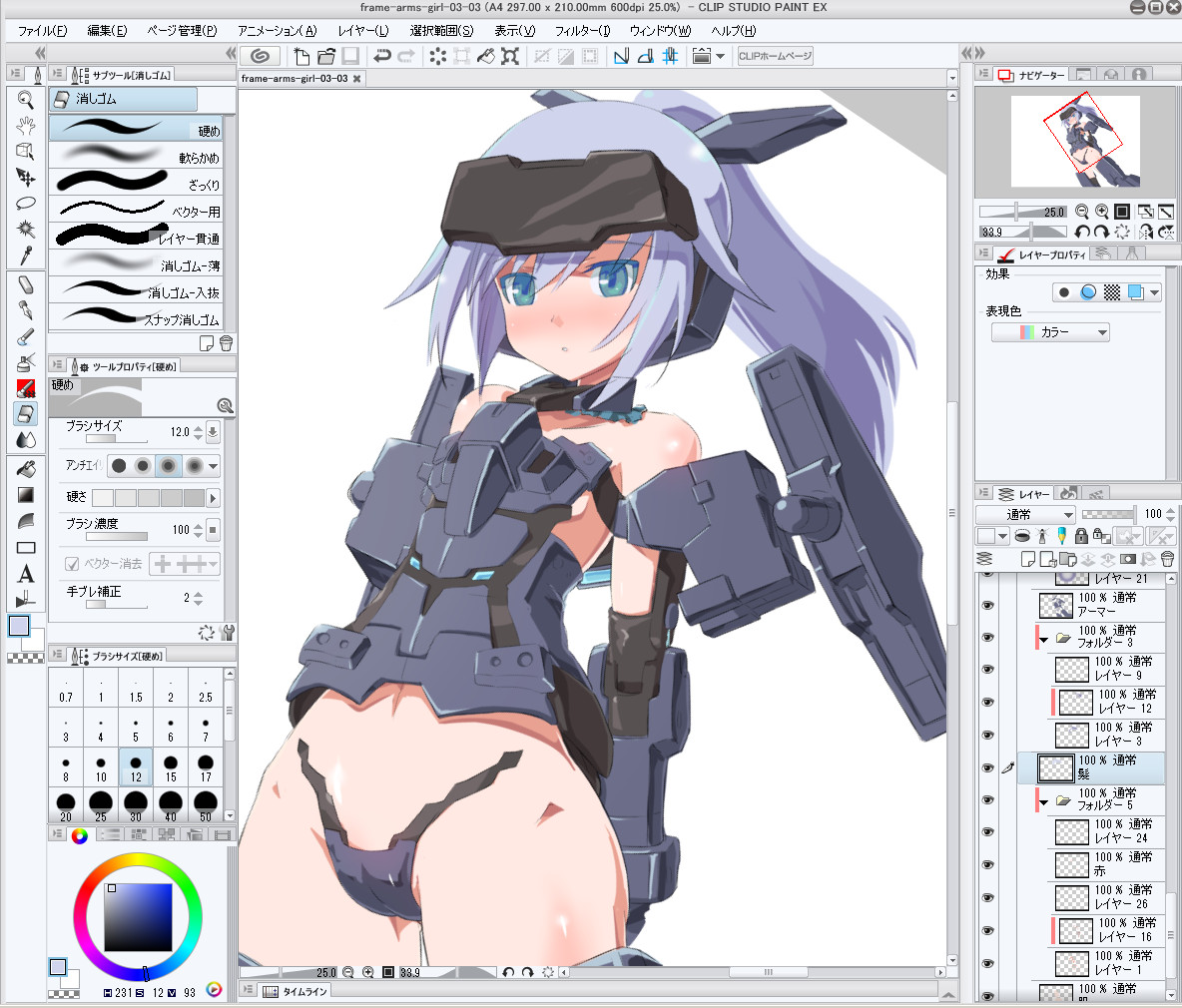The height and width of the screenshot is (1008, 1182).
Task: Click the Navigator preview thumbnail
Action: 1075,141
